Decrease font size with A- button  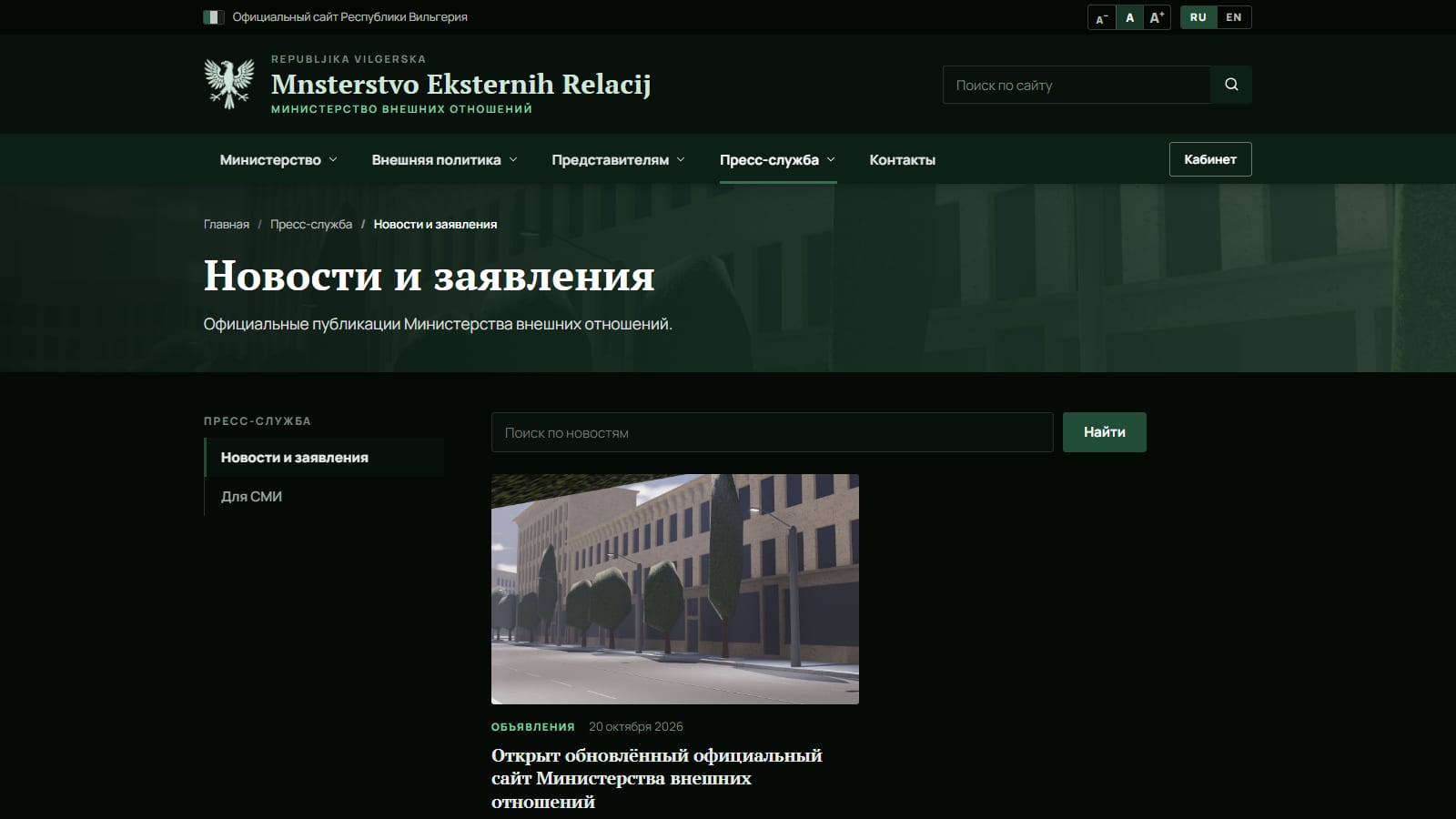point(1101,17)
